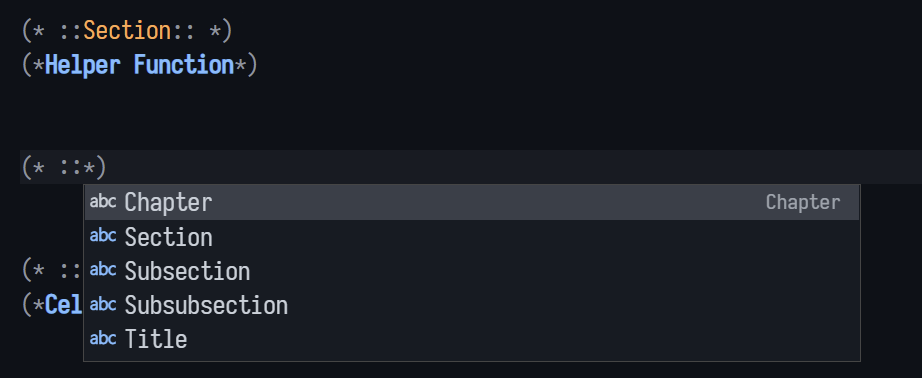The image size is (922, 378).
Task: Click the partially hidden (* :: comment line
Action: tap(52, 271)
